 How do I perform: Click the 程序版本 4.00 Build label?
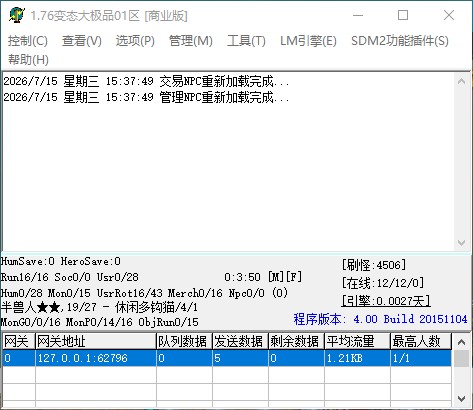pos(380,319)
